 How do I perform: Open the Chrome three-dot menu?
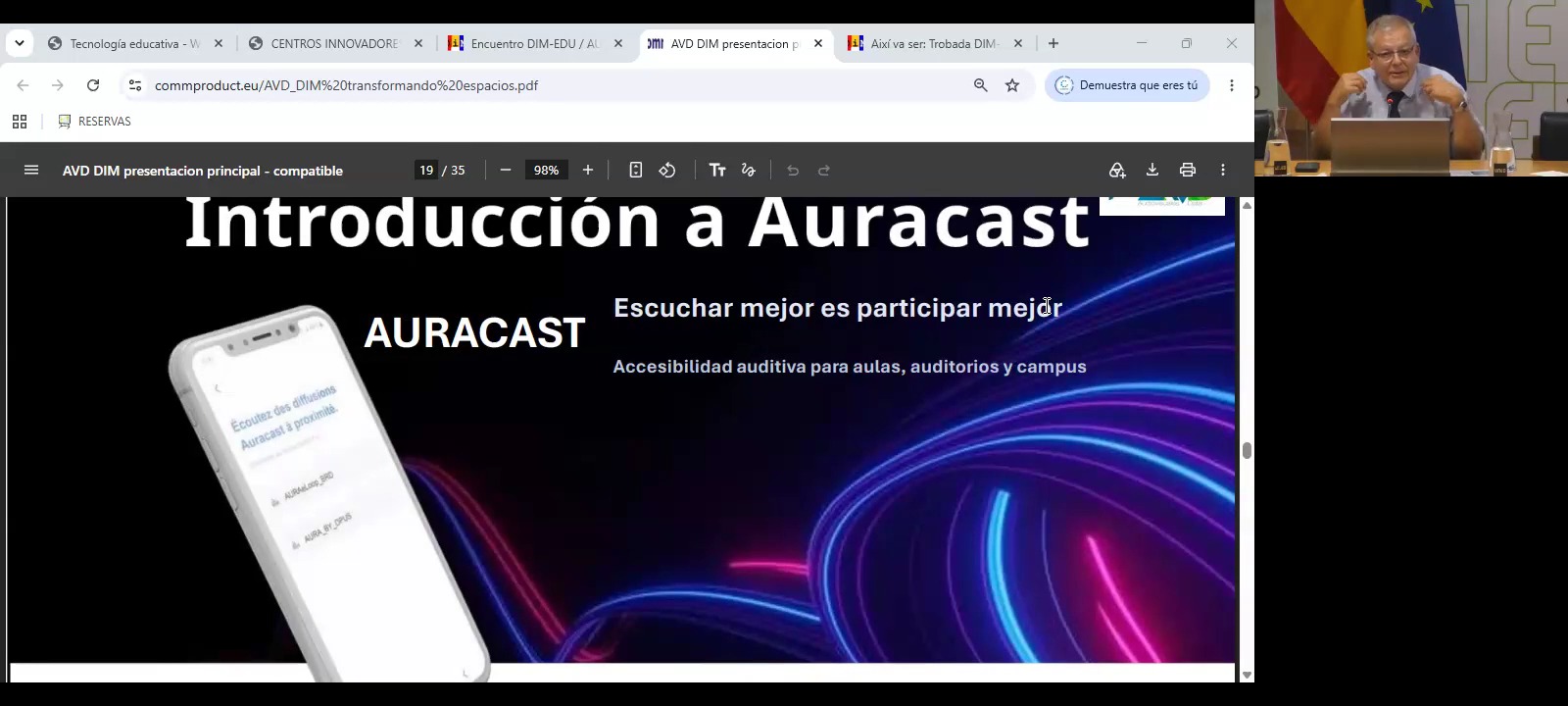1232,85
